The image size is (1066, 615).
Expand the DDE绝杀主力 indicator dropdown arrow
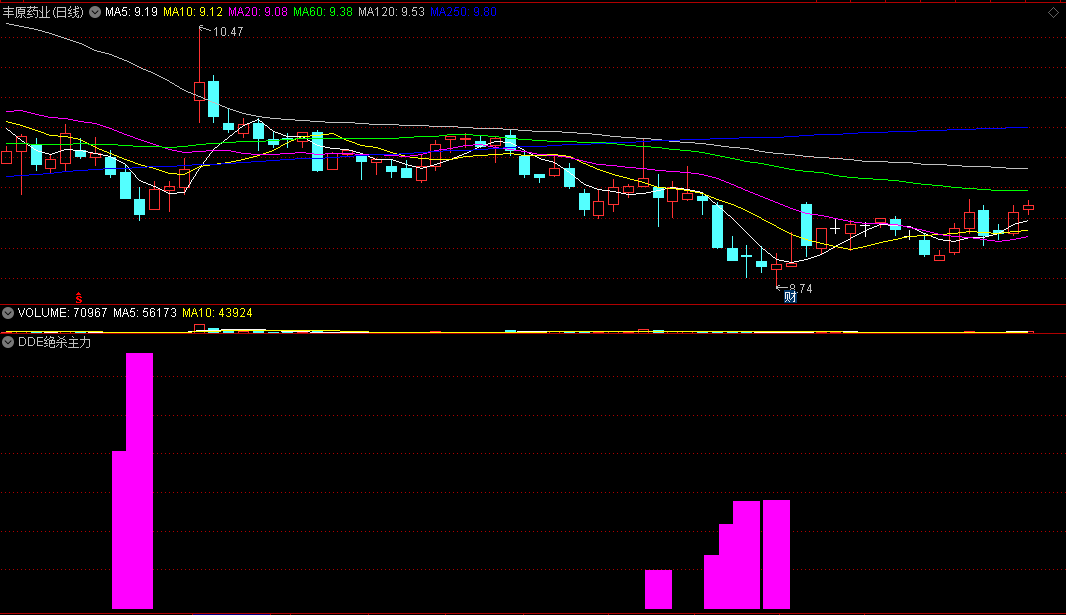pyautogui.click(x=8, y=342)
